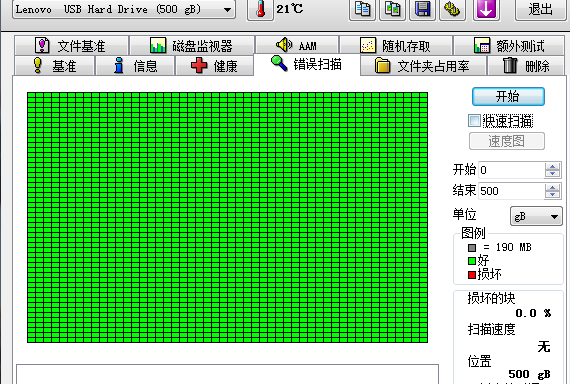The width and height of the screenshot is (570, 384).
Task: Switch to the 随机存取 tab
Action: pos(396,46)
